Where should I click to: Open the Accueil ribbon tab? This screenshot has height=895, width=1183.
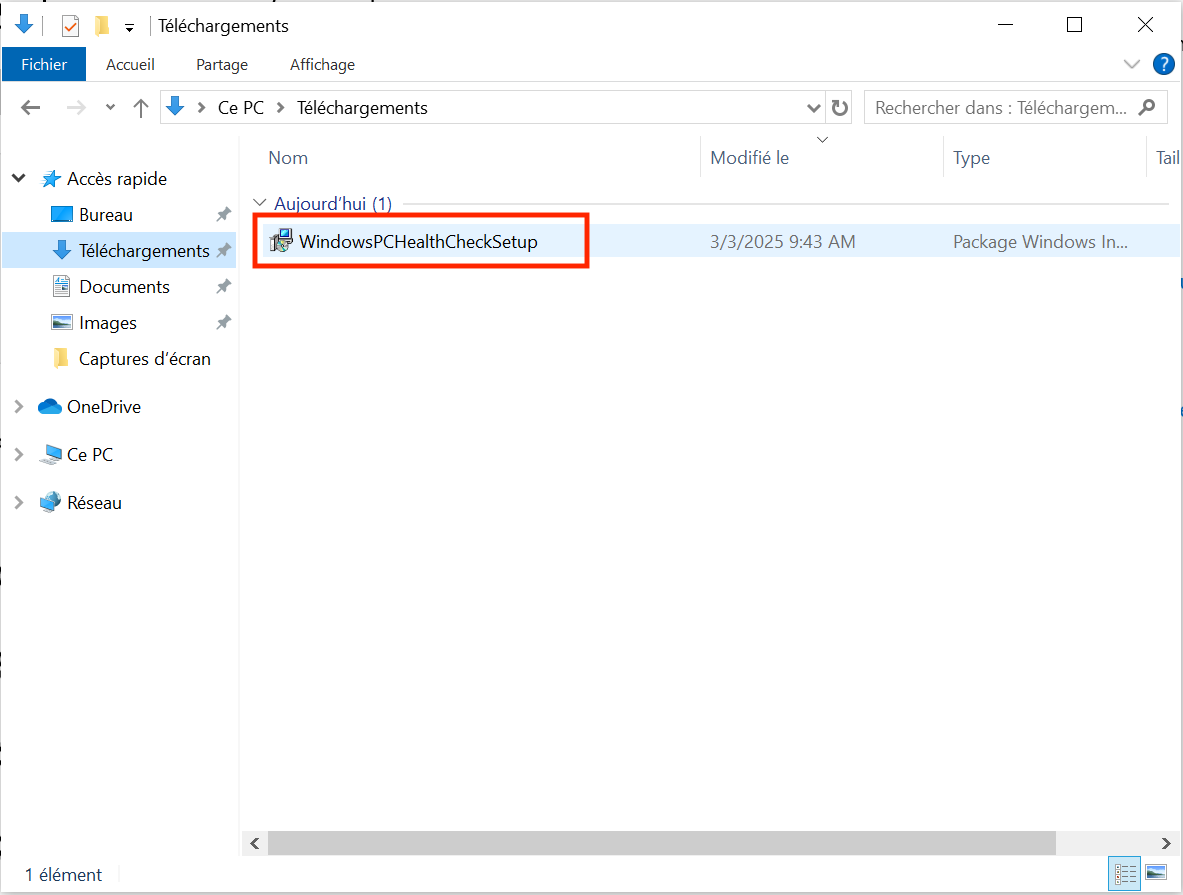(131, 64)
